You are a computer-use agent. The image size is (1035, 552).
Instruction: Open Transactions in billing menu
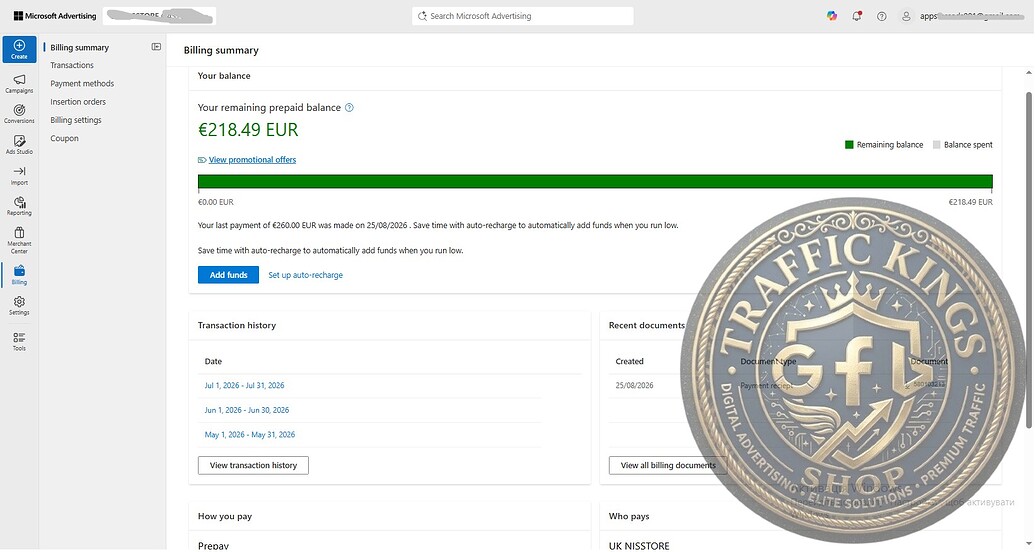(x=72, y=65)
